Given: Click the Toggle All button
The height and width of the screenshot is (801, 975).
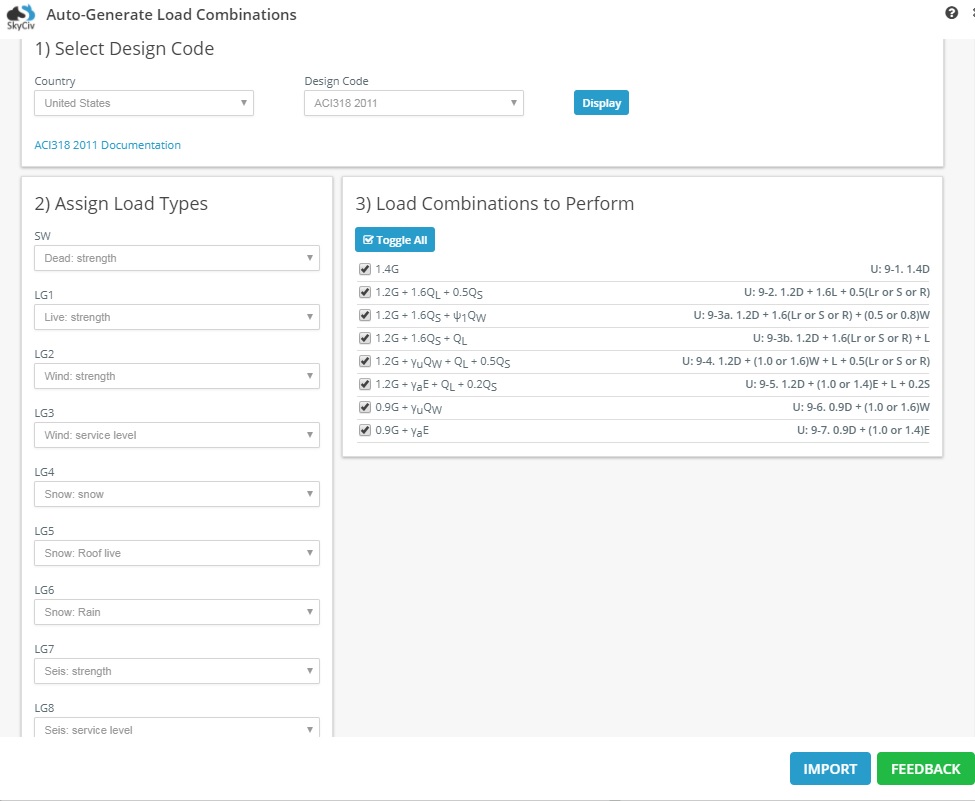Looking at the screenshot, I should click(395, 240).
